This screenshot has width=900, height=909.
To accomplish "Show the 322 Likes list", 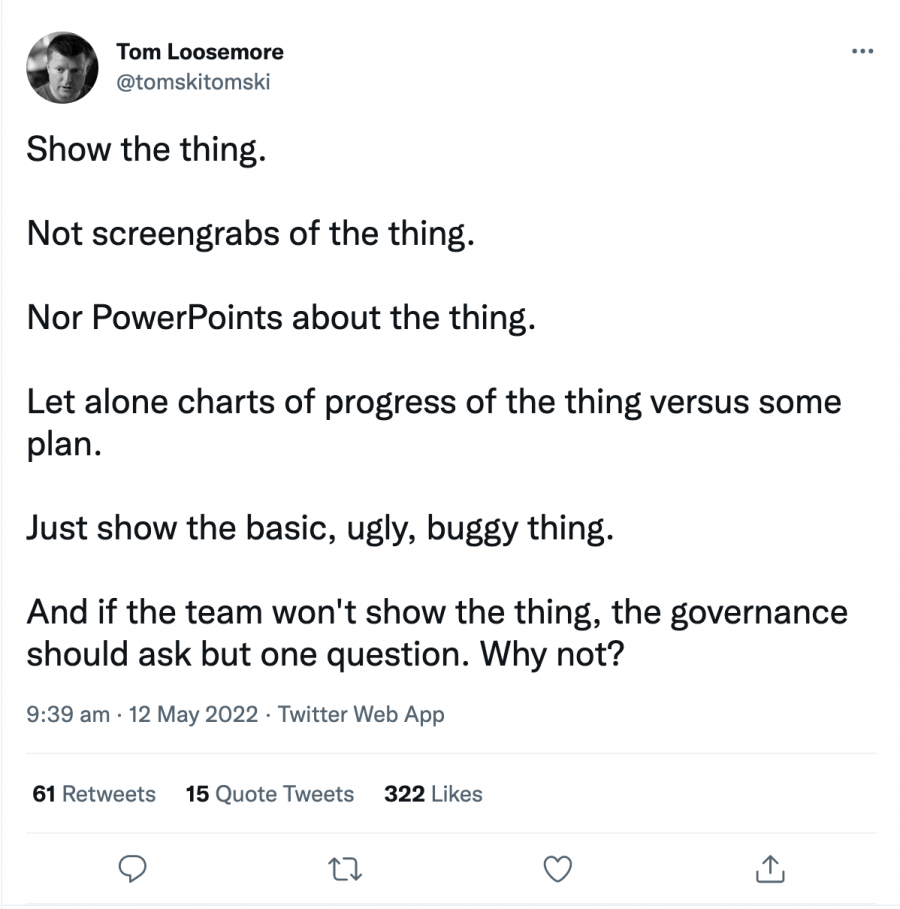I will pos(433,794).
